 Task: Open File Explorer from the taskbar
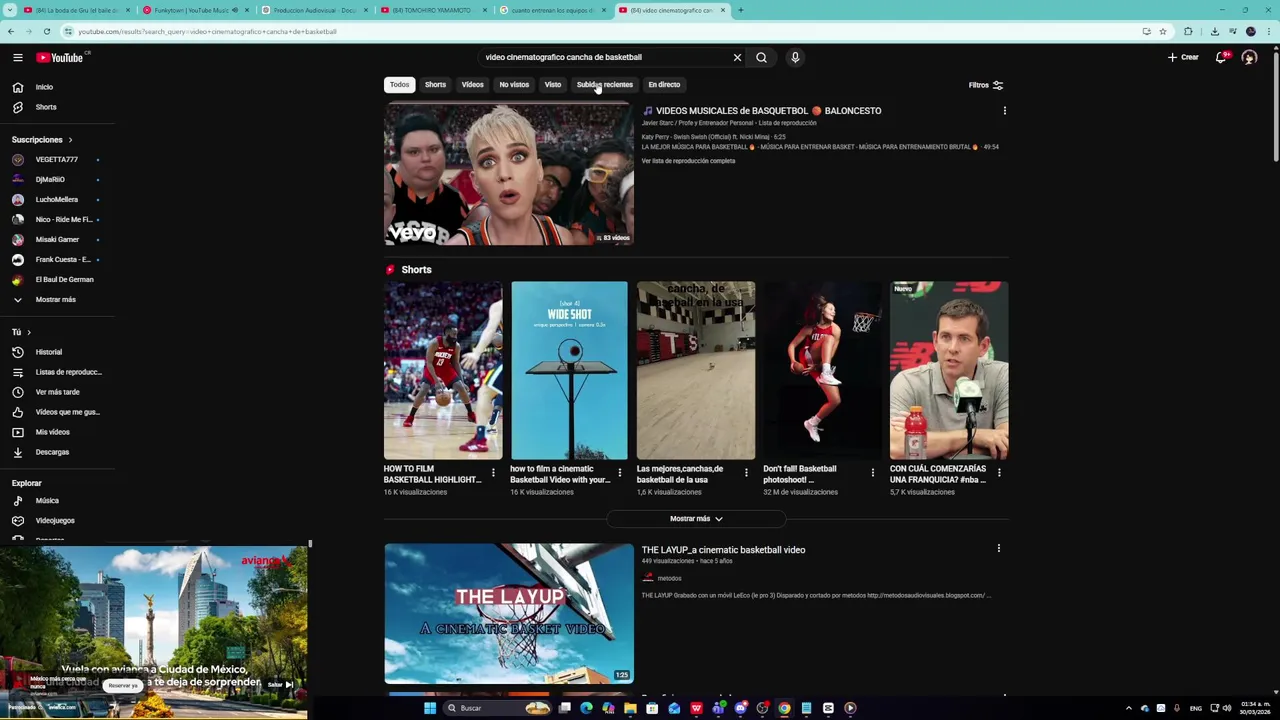[630, 708]
